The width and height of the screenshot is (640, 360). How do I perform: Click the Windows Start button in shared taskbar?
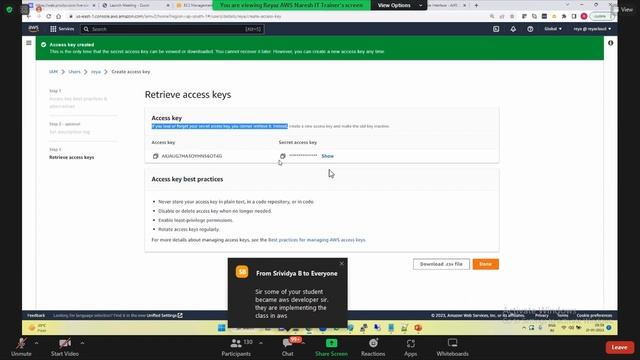(221, 328)
